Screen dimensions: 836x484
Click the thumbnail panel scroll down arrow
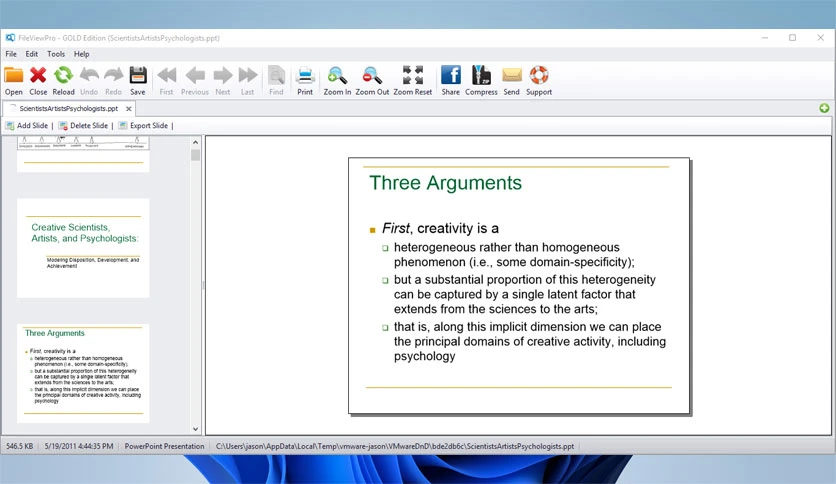[x=195, y=429]
